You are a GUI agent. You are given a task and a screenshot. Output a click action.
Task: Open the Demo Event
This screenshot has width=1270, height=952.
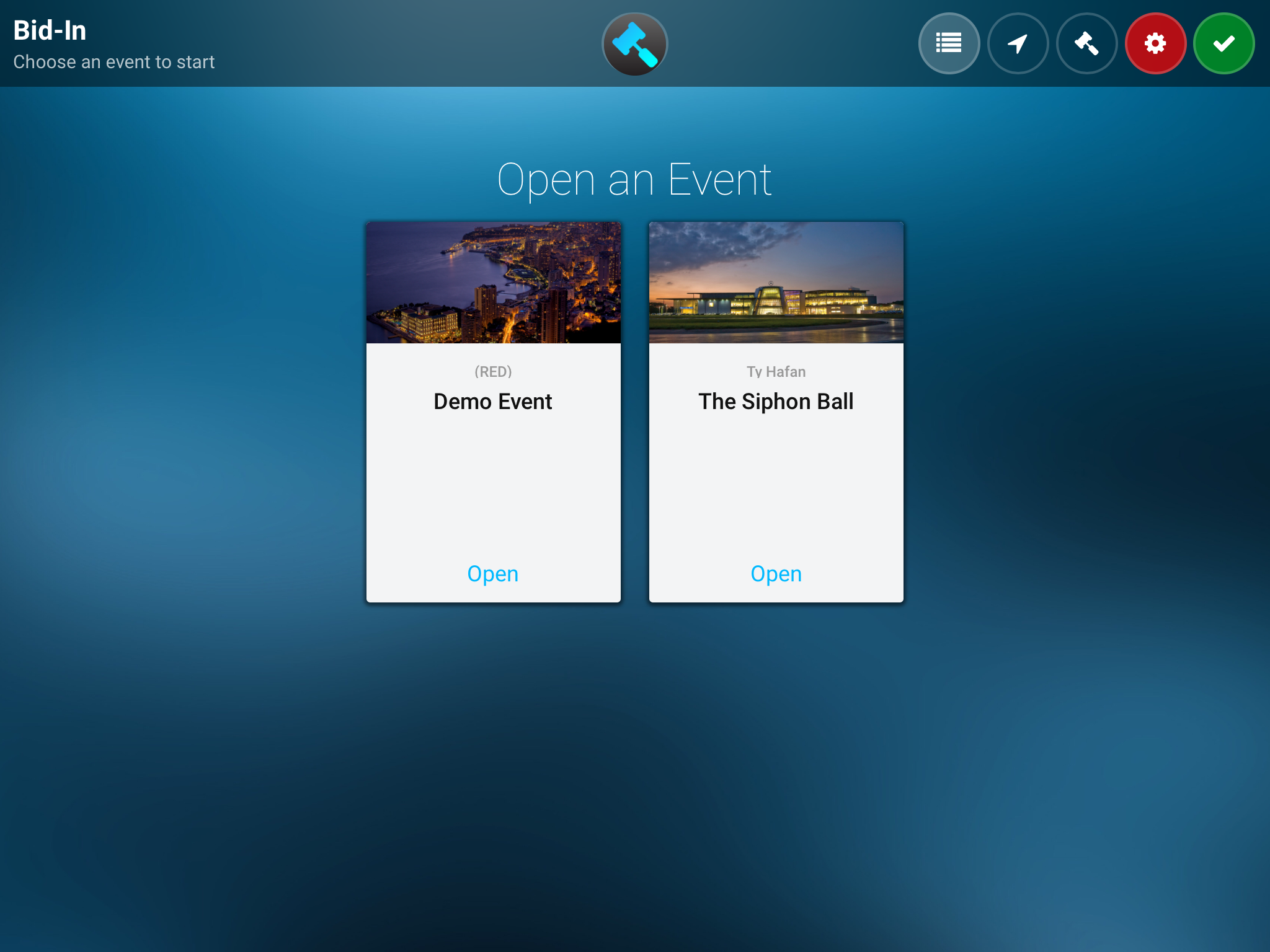coord(493,574)
